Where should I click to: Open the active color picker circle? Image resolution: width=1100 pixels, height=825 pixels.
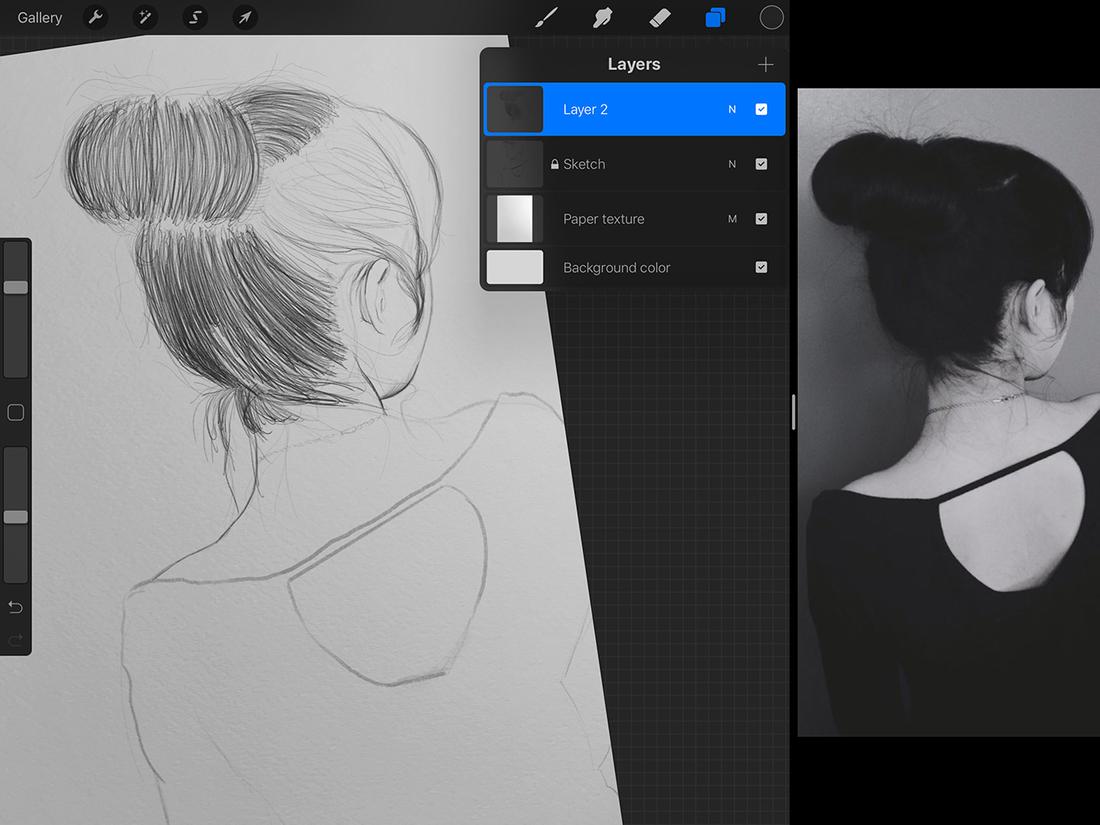(771, 17)
